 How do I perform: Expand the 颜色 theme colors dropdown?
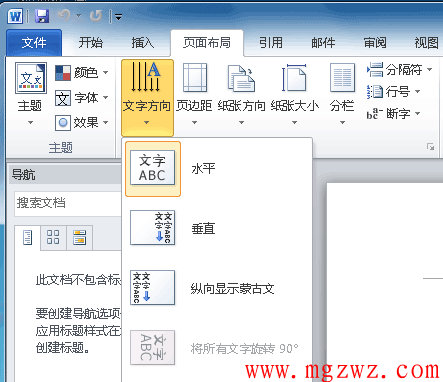[82, 73]
